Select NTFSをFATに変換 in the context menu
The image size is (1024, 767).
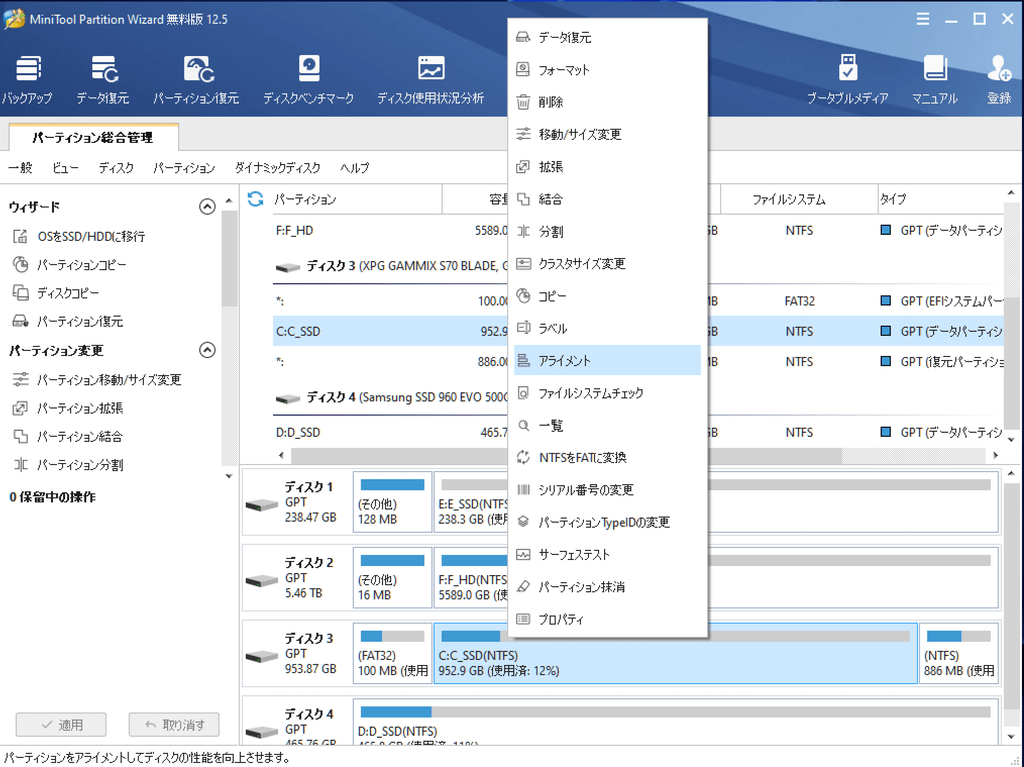tap(607, 457)
